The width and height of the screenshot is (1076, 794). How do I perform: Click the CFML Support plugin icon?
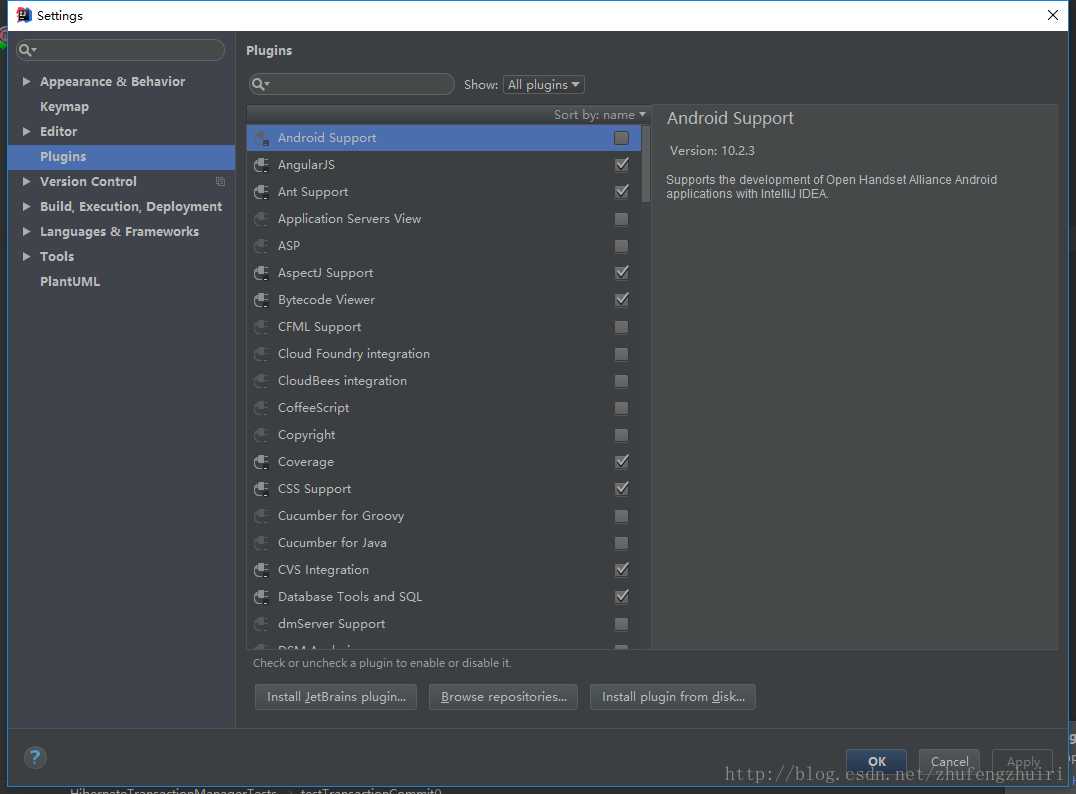261,327
